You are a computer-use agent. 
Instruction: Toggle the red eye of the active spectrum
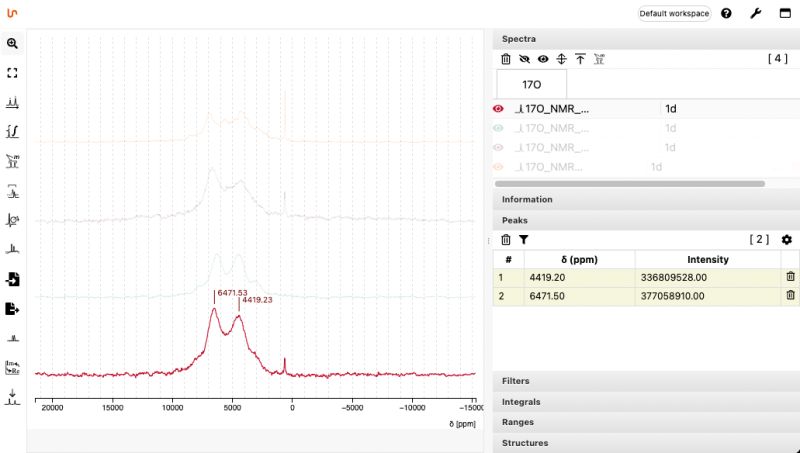(x=498, y=109)
